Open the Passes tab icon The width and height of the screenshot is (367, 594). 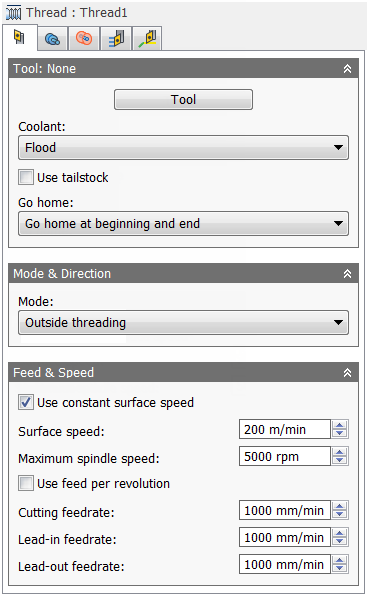116,38
